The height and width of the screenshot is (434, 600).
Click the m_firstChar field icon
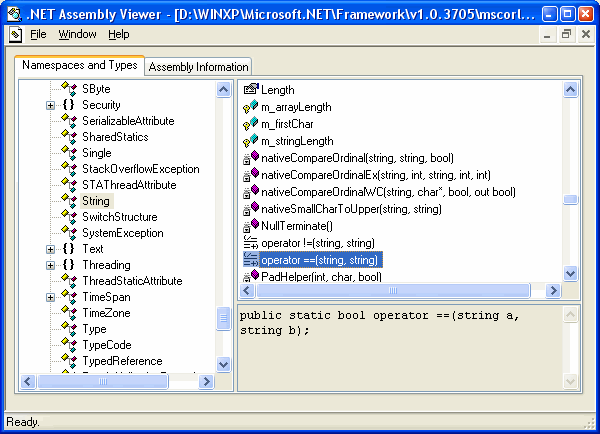251,124
